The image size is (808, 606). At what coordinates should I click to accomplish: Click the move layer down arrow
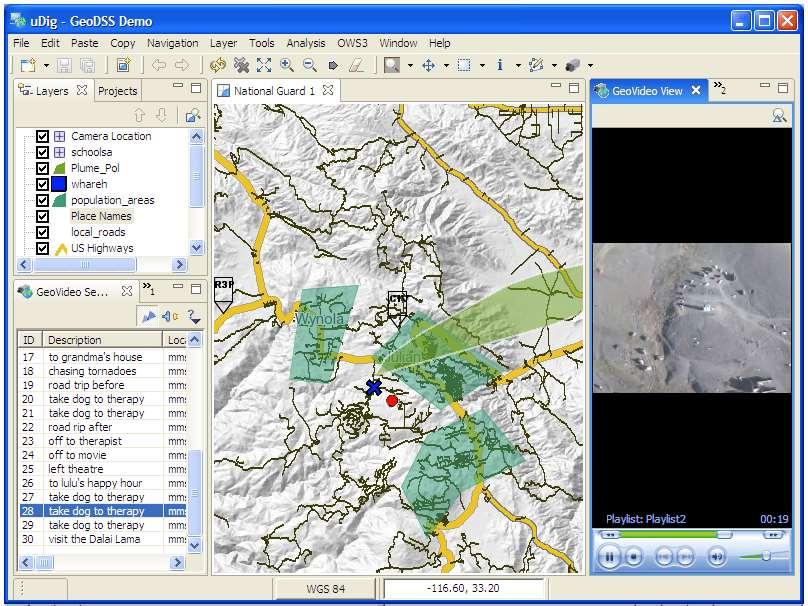pyautogui.click(x=161, y=115)
